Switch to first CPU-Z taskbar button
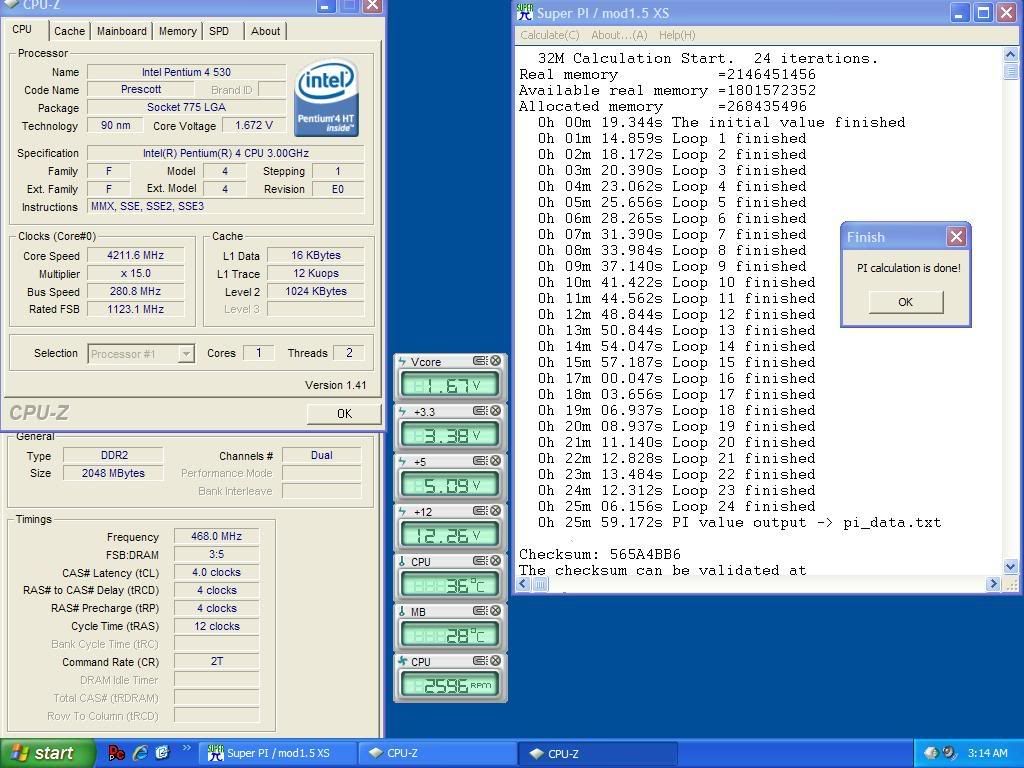 coord(438,754)
